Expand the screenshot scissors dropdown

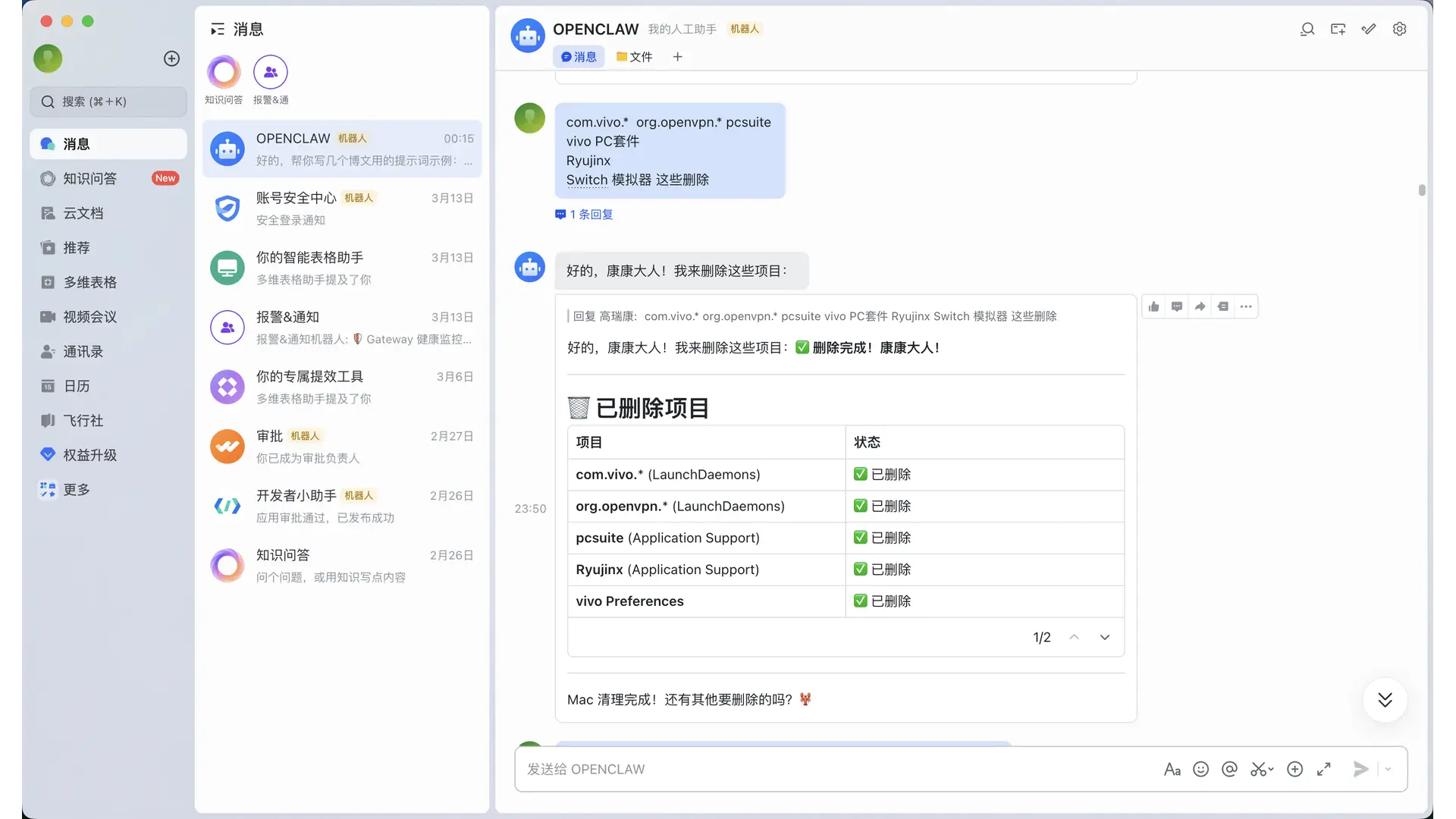point(1271,769)
